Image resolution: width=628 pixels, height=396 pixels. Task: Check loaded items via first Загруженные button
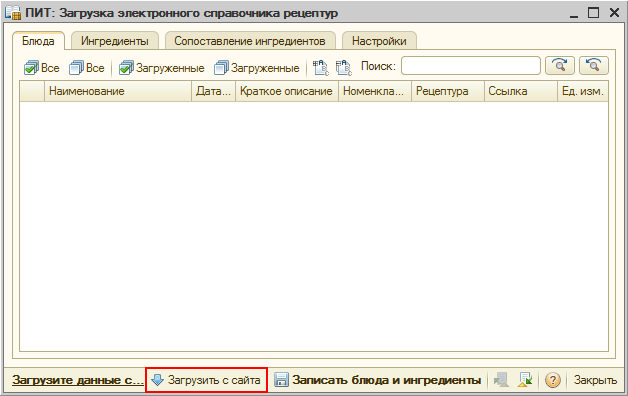(162, 68)
